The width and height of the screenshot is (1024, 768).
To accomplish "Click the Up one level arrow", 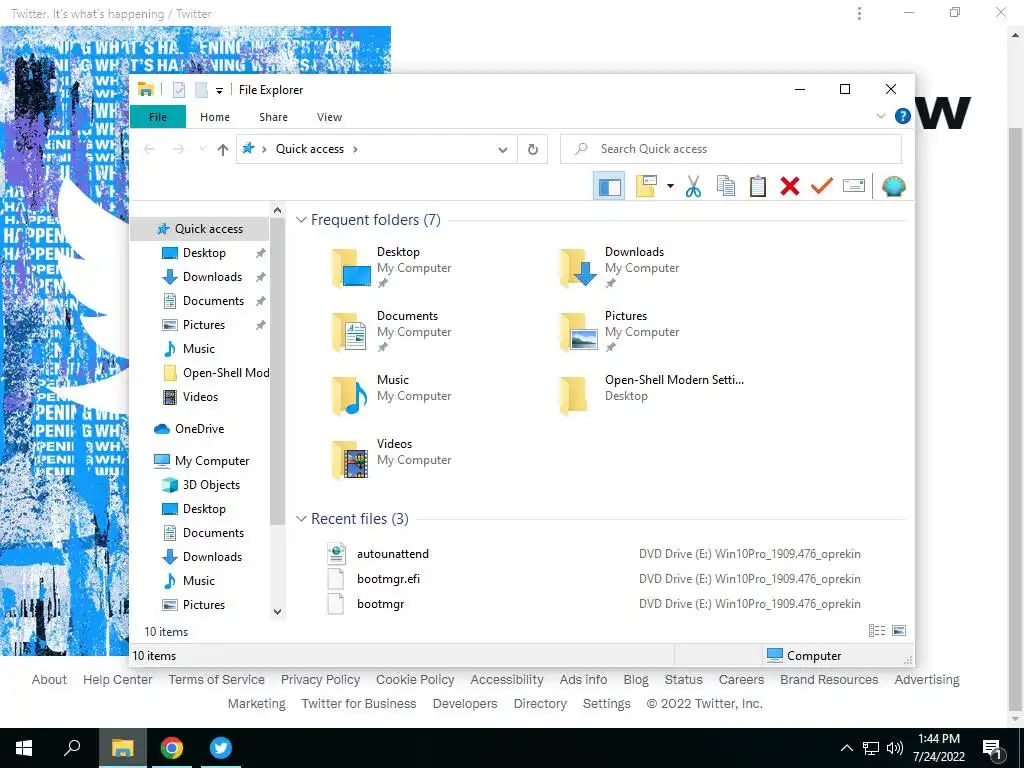I will click(223, 150).
